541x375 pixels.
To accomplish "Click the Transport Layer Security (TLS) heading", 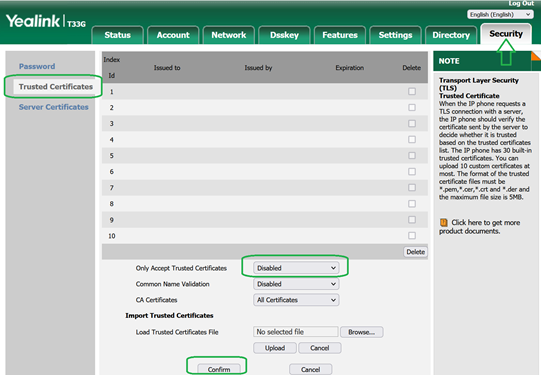I will click(479, 84).
